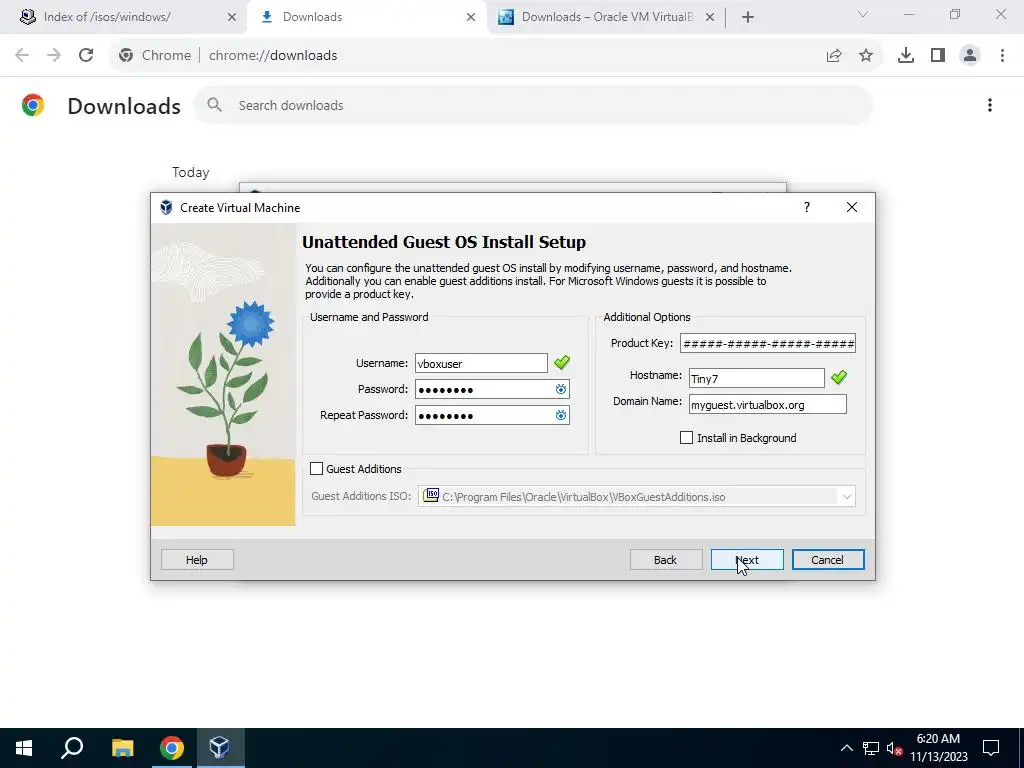Open Chrome downloads toolbar icon
The image size is (1024, 768).
click(x=906, y=55)
